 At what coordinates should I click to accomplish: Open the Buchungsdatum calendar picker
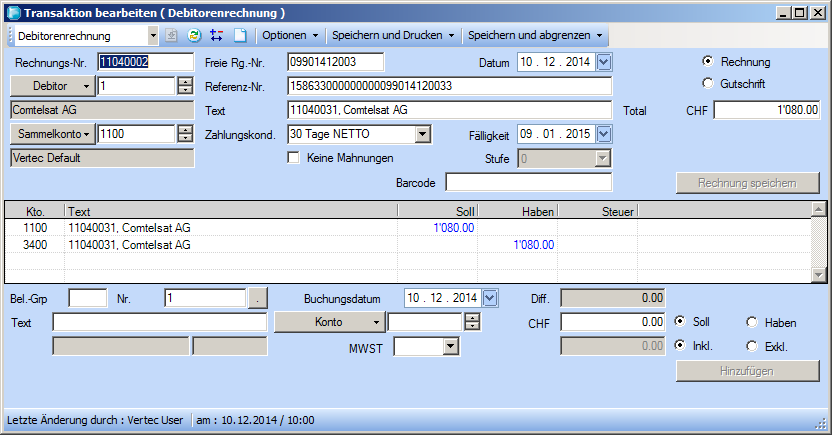point(490,298)
